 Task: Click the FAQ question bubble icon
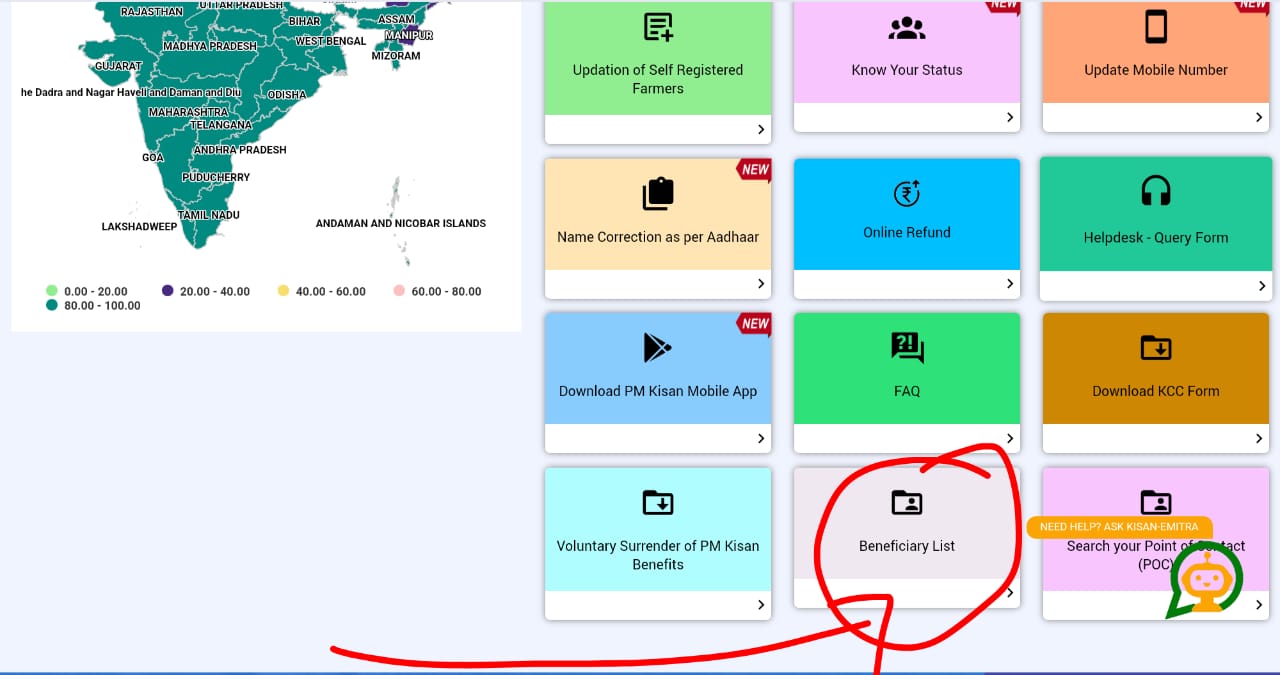point(907,348)
